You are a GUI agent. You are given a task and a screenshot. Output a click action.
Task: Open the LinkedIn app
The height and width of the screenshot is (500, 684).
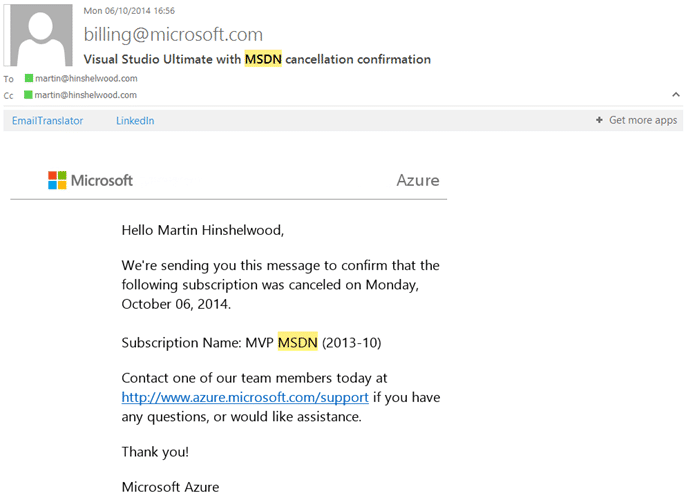click(x=135, y=121)
